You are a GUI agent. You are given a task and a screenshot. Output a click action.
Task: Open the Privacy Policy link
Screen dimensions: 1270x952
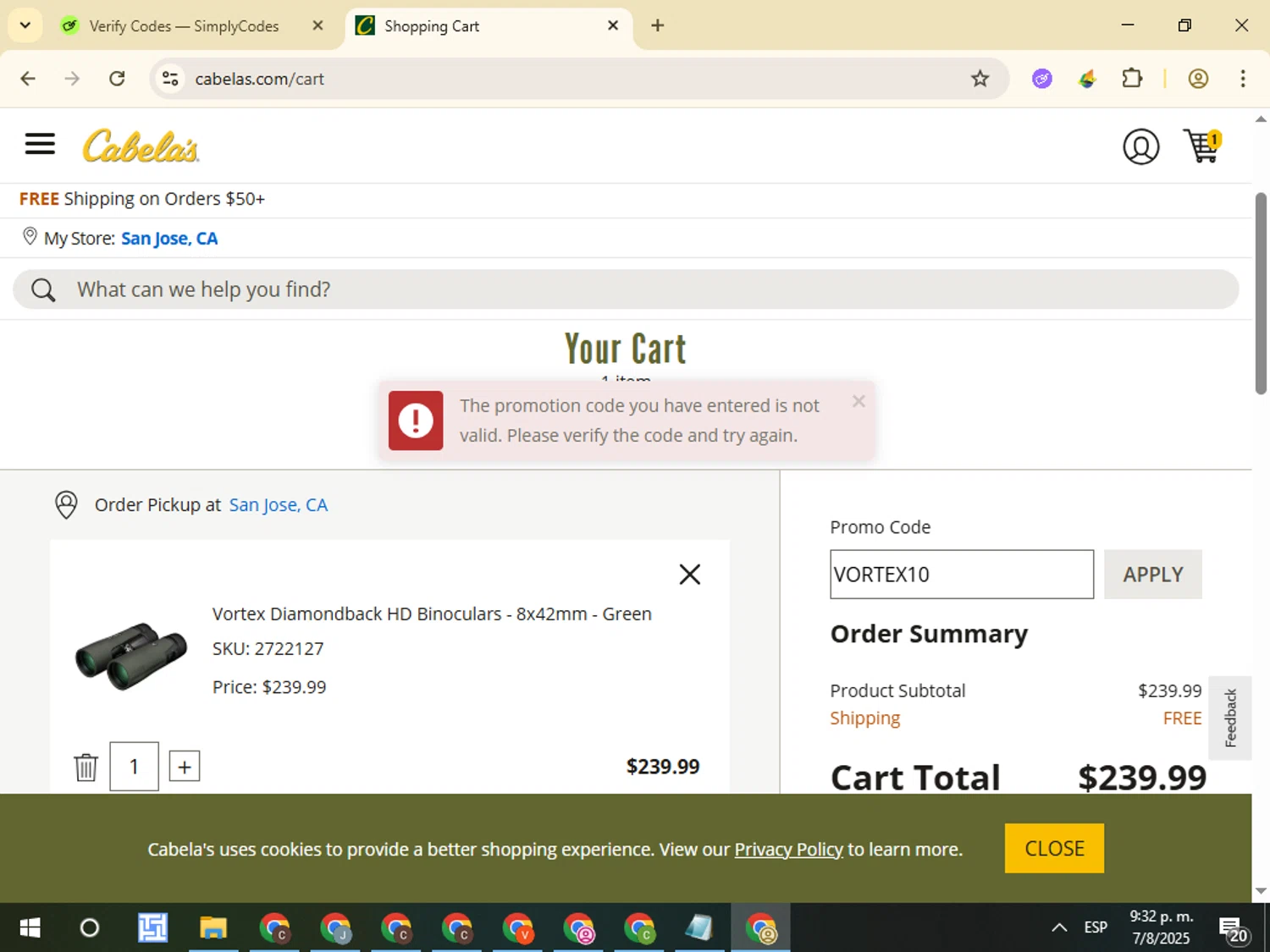pos(788,850)
